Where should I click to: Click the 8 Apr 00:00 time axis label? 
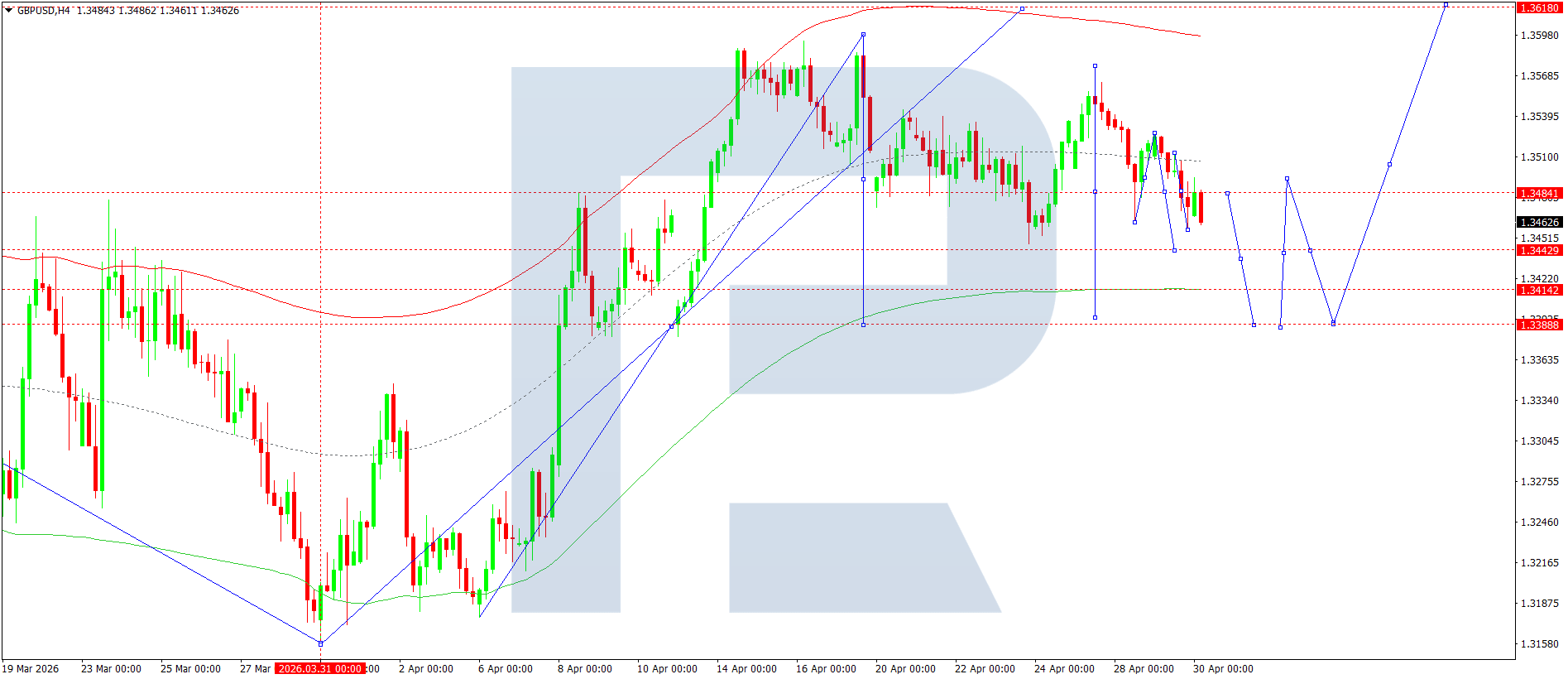(x=585, y=669)
